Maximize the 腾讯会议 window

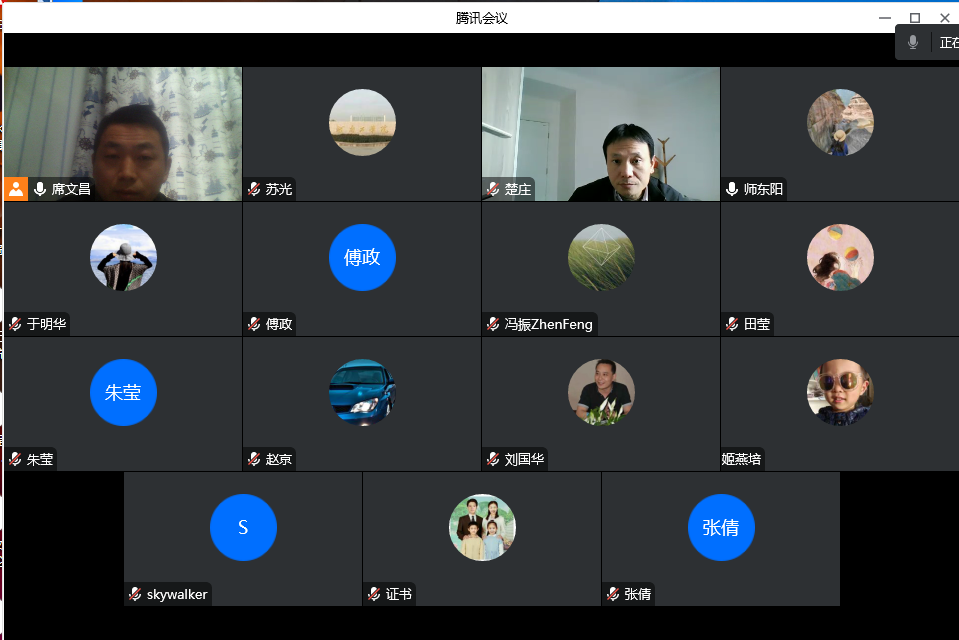[914, 18]
